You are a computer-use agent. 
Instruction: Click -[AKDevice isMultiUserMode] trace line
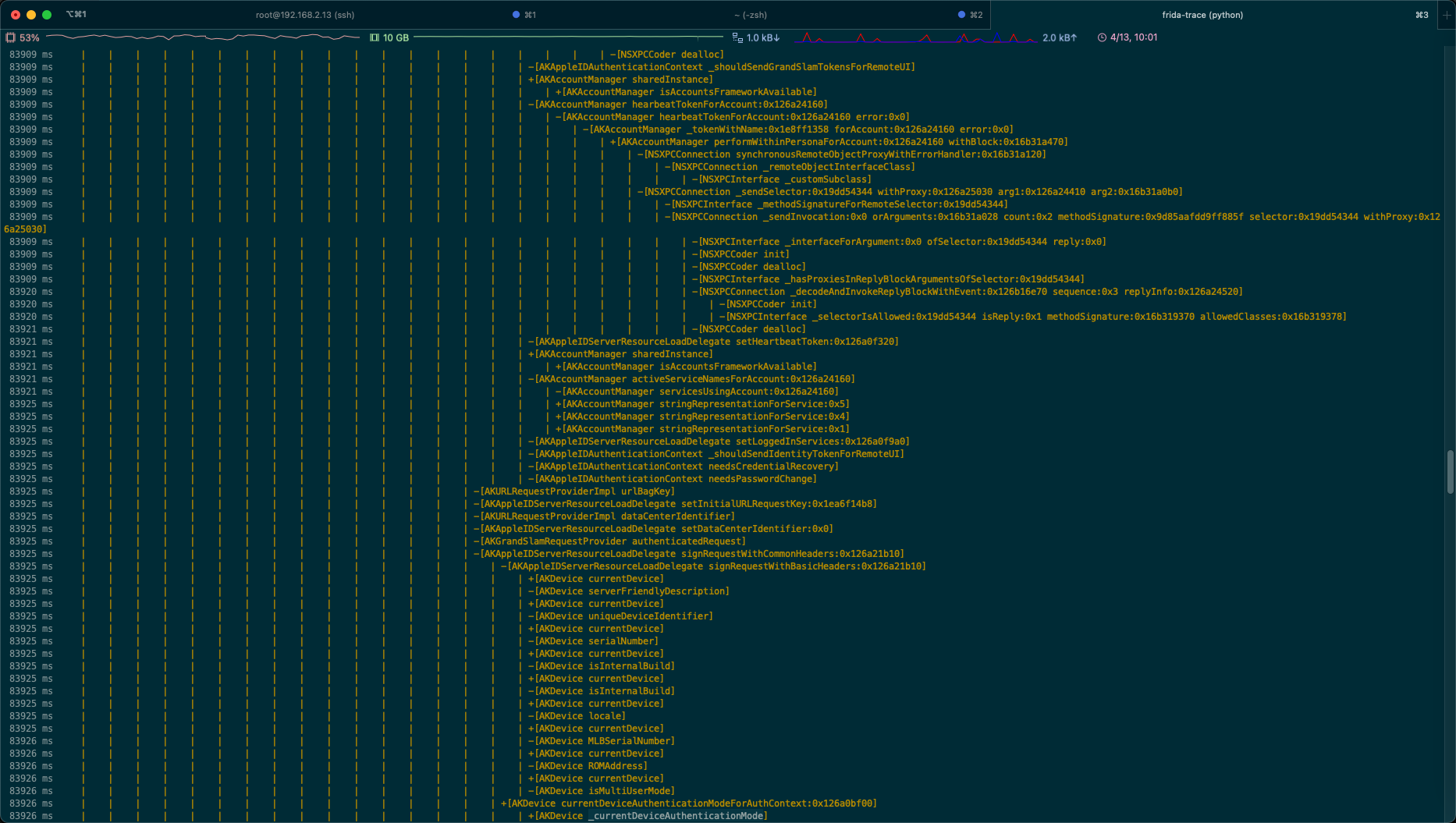click(x=601, y=791)
